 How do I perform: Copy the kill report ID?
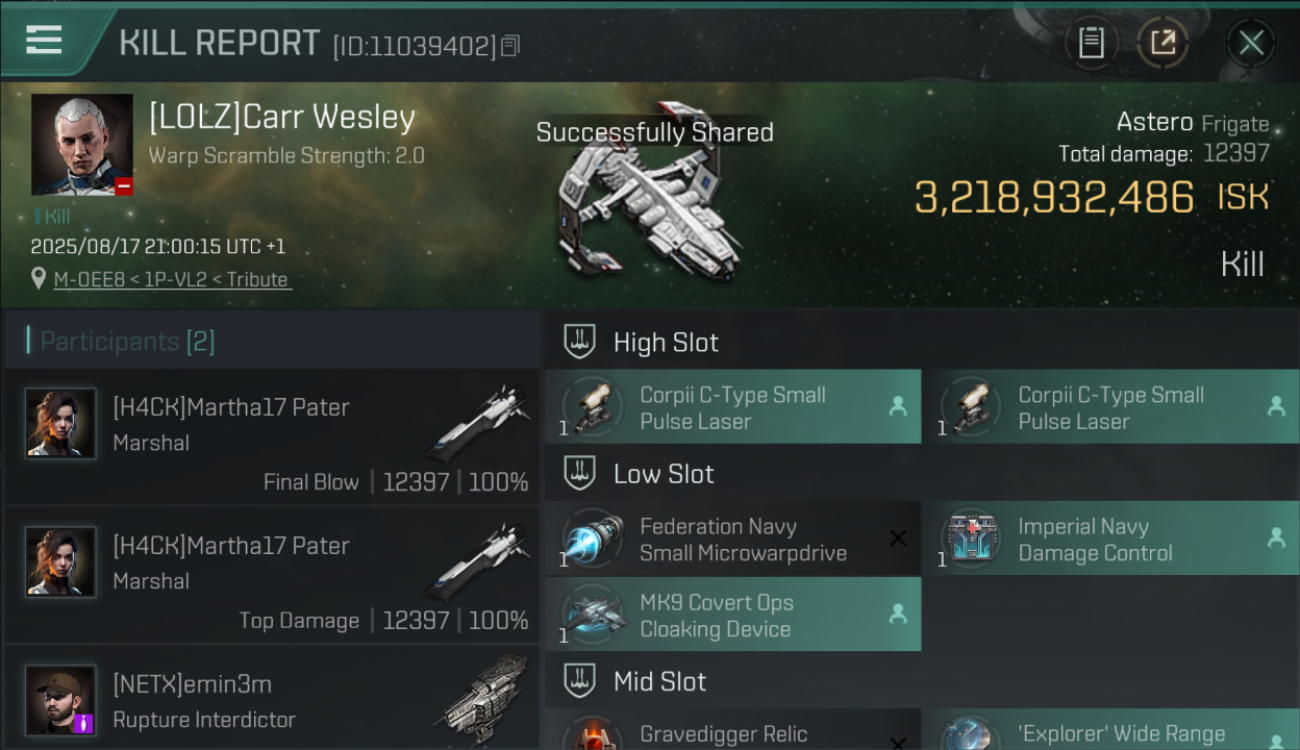[x=510, y=45]
